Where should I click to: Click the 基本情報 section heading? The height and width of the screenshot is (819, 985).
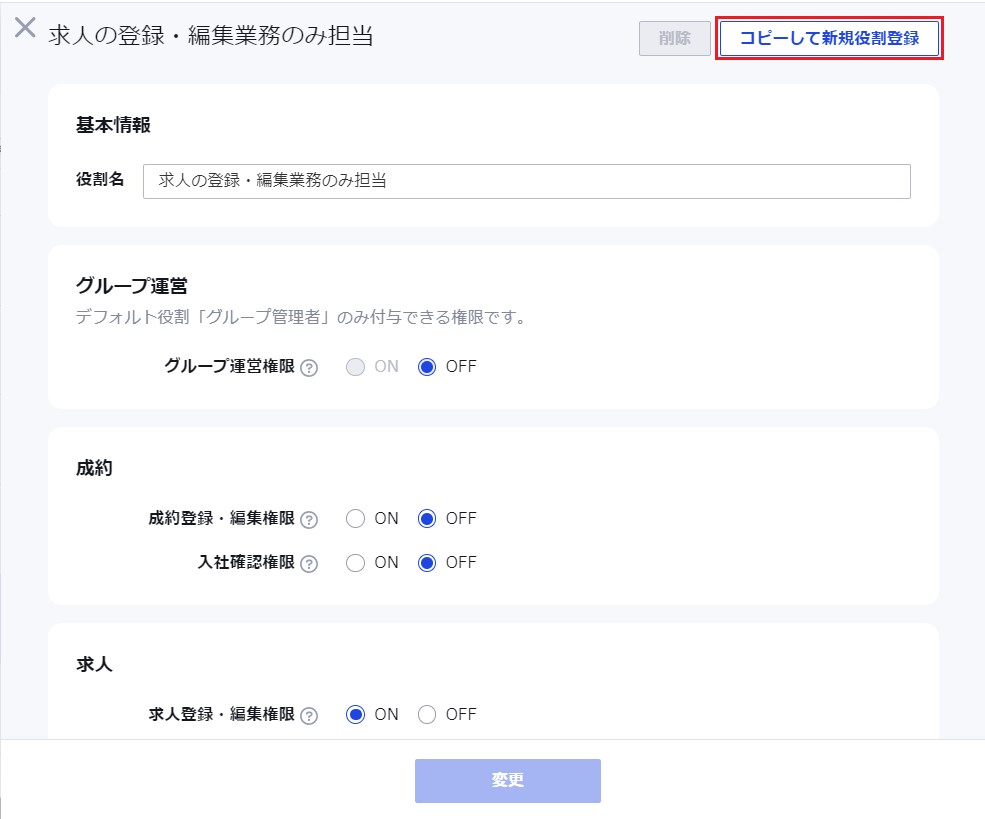113,125
